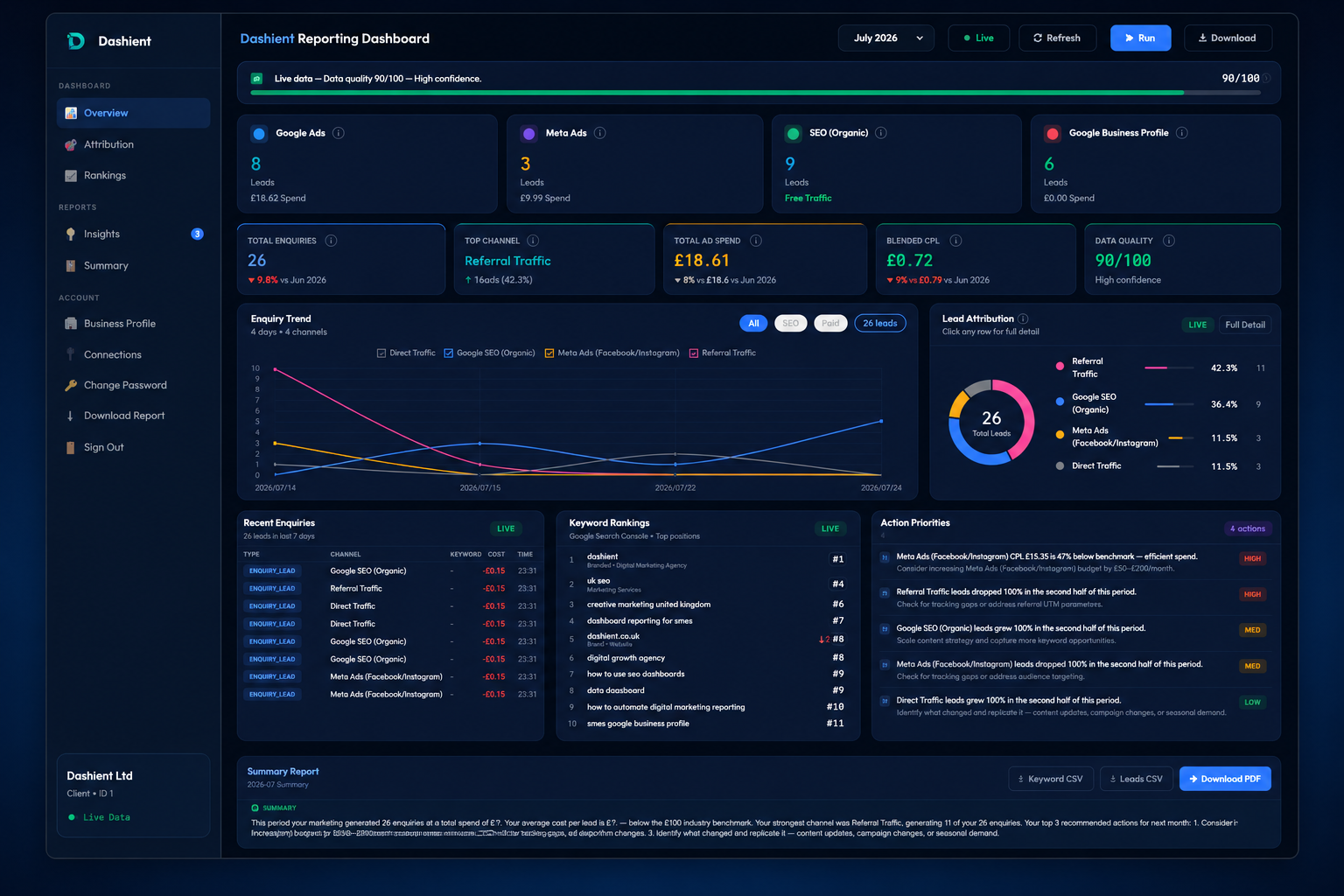The height and width of the screenshot is (896, 1344).
Task: Click the Dashient logo icon
Action: (x=76, y=41)
